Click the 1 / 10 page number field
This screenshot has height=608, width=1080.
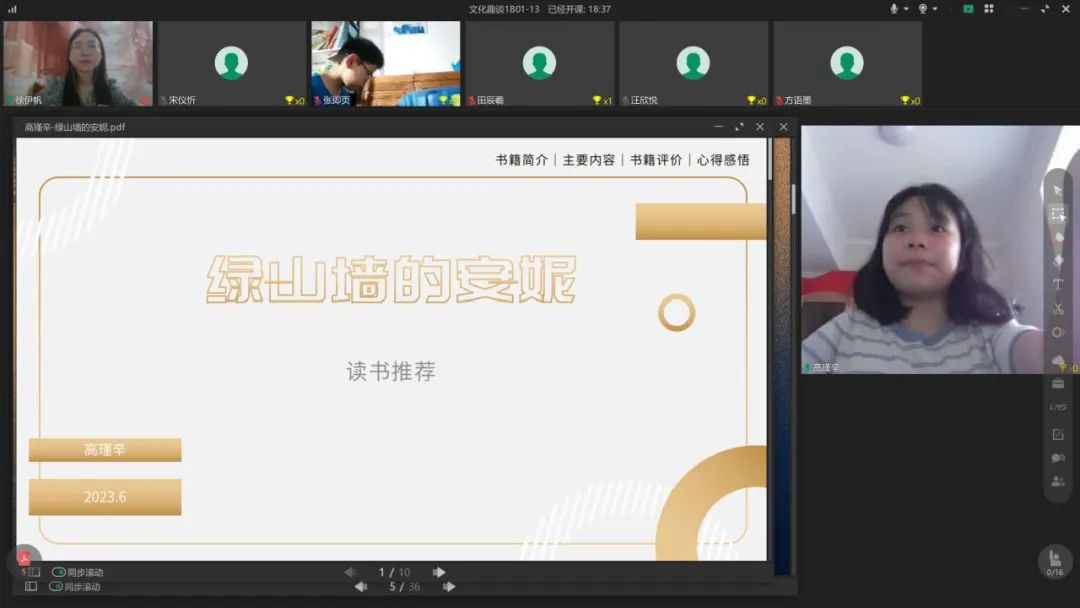click(x=394, y=572)
